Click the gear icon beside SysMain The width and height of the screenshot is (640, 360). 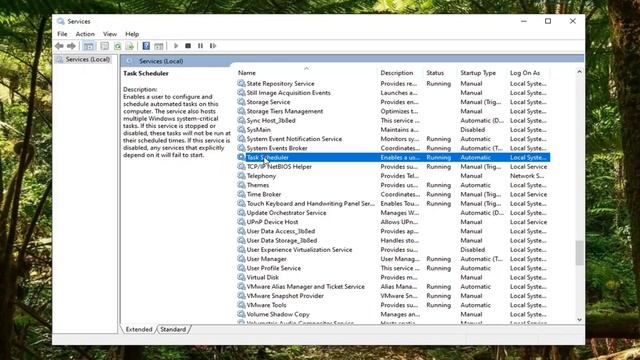[x=241, y=129]
